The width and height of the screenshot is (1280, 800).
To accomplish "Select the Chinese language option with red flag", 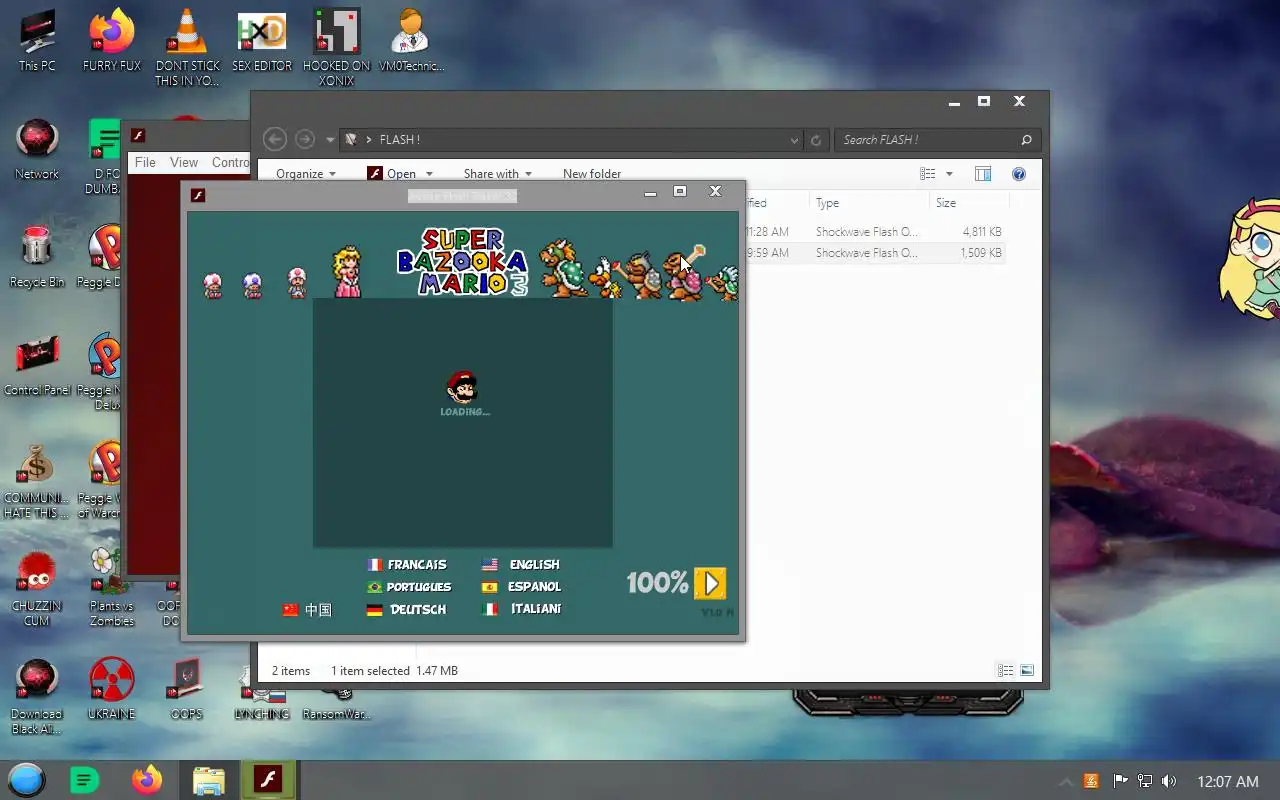I will click(307, 610).
